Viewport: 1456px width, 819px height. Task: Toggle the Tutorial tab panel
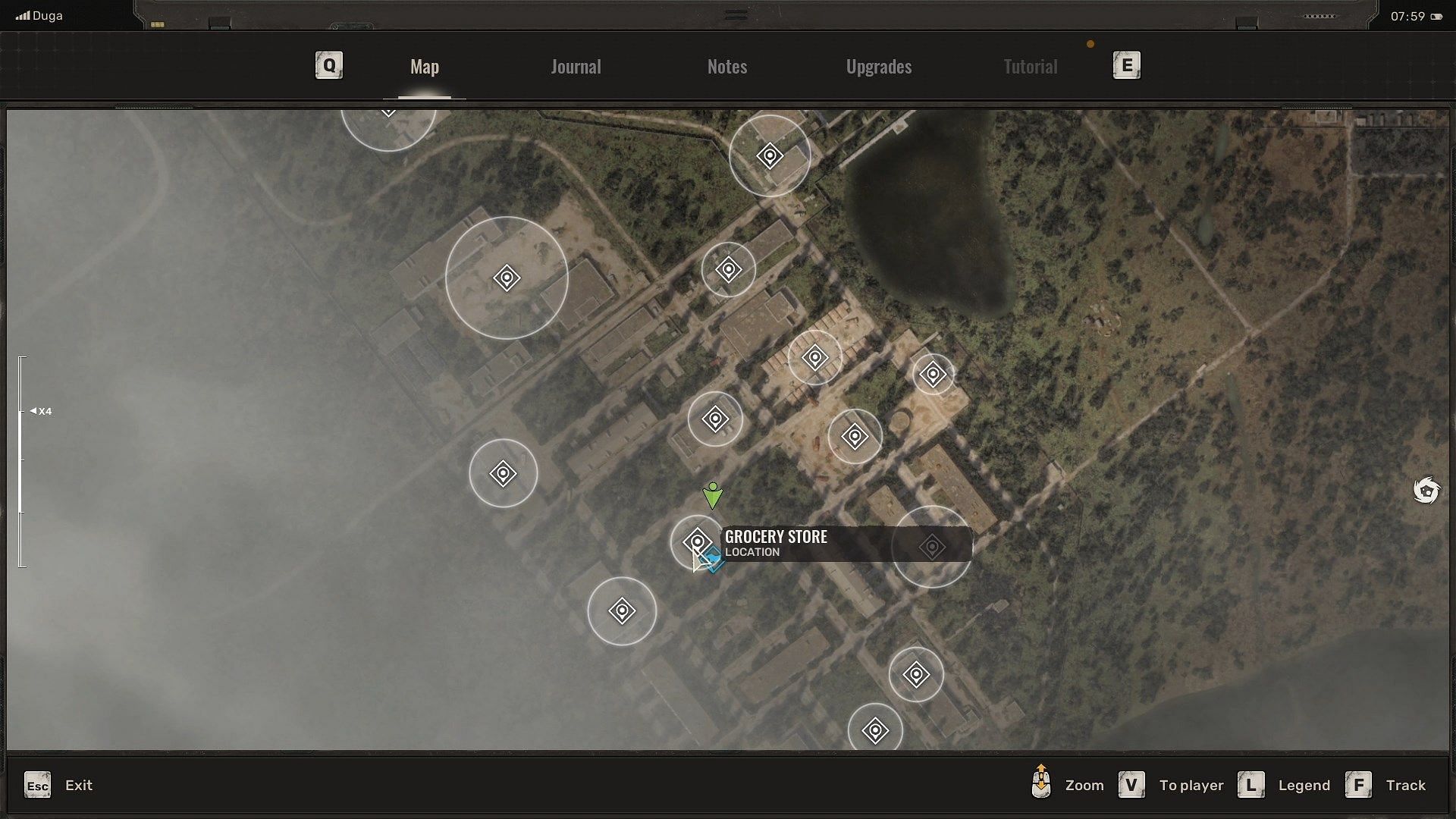[1030, 65]
